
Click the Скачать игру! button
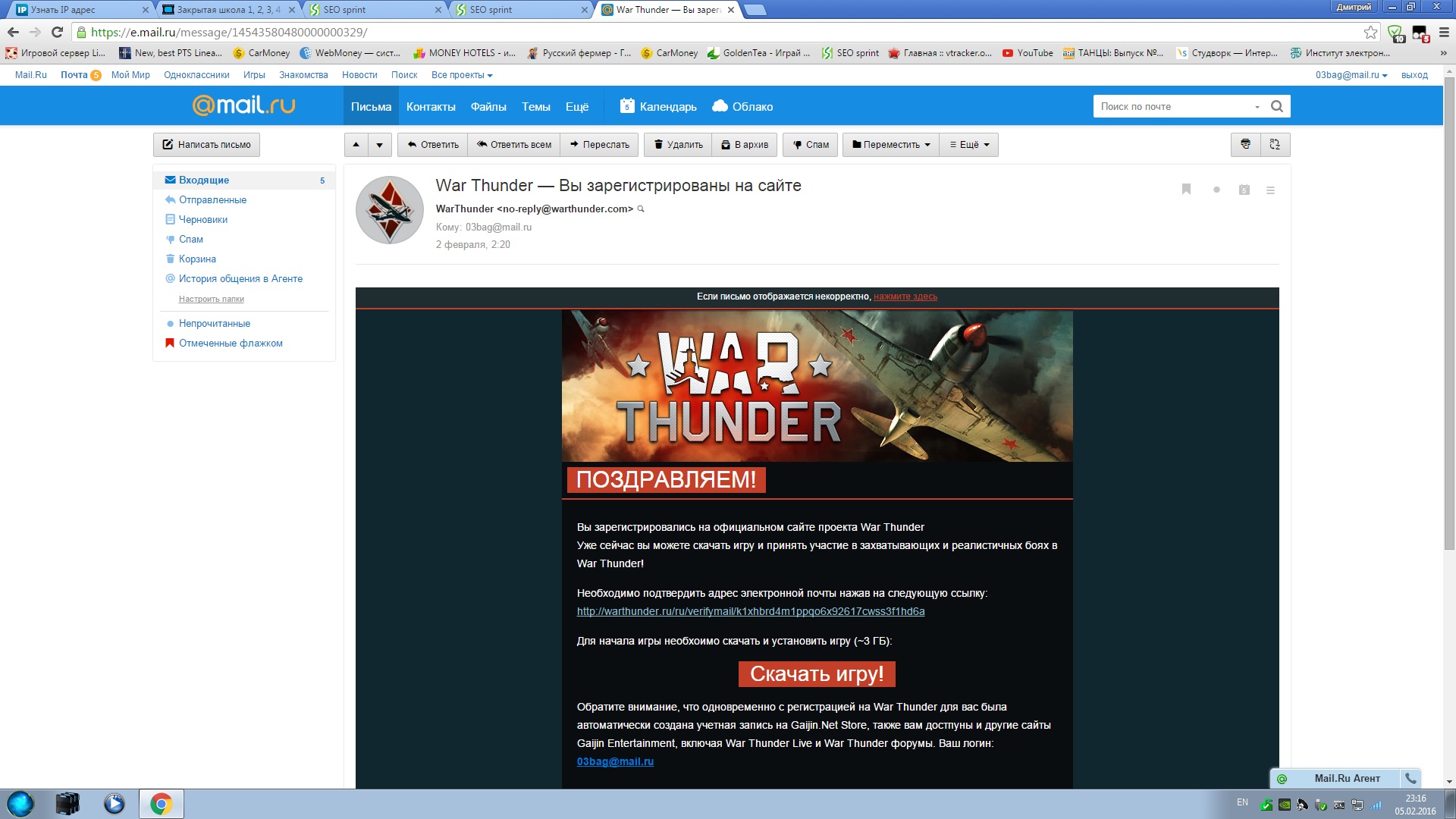click(817, 673)
